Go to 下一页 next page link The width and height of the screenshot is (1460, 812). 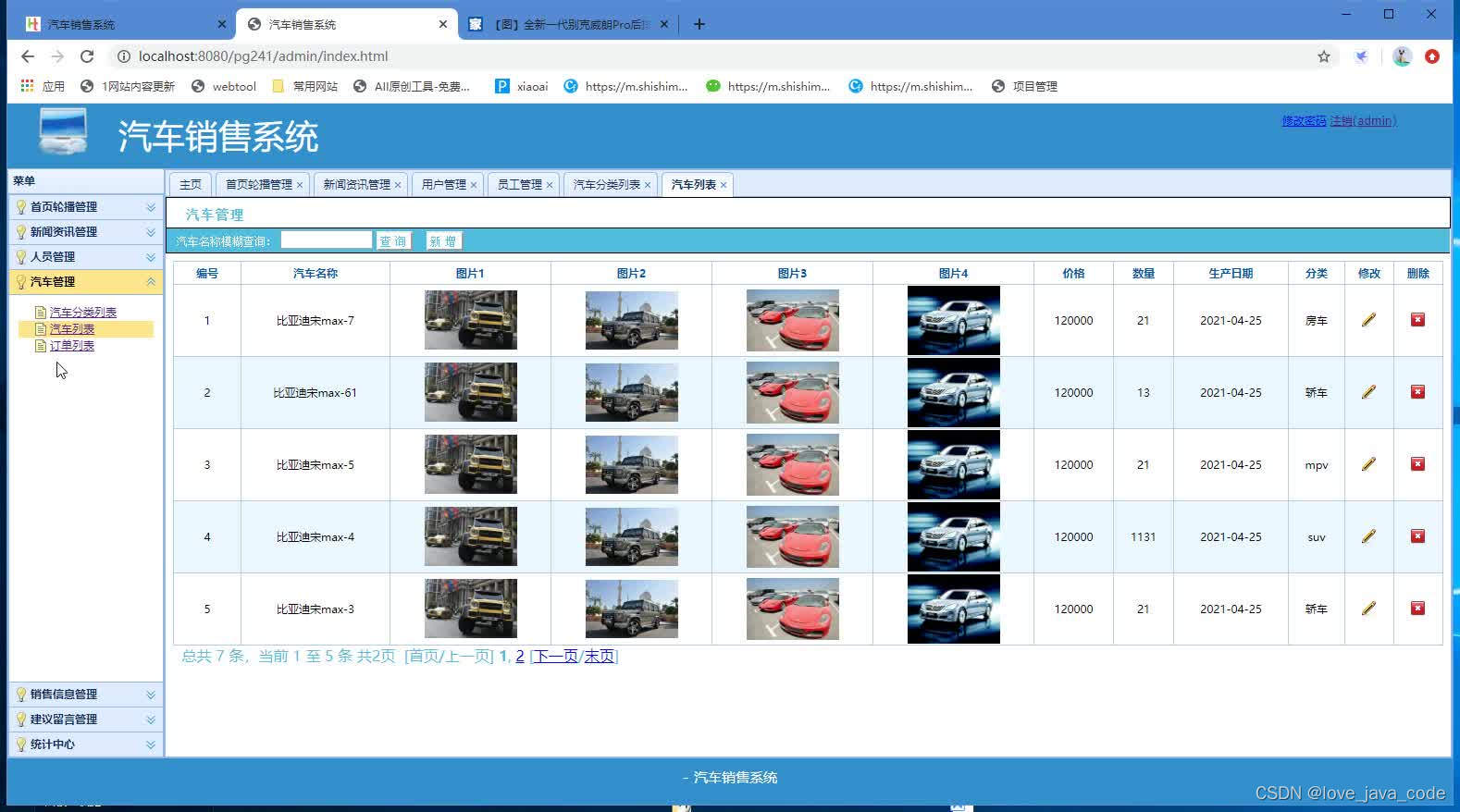pos(556,656)
